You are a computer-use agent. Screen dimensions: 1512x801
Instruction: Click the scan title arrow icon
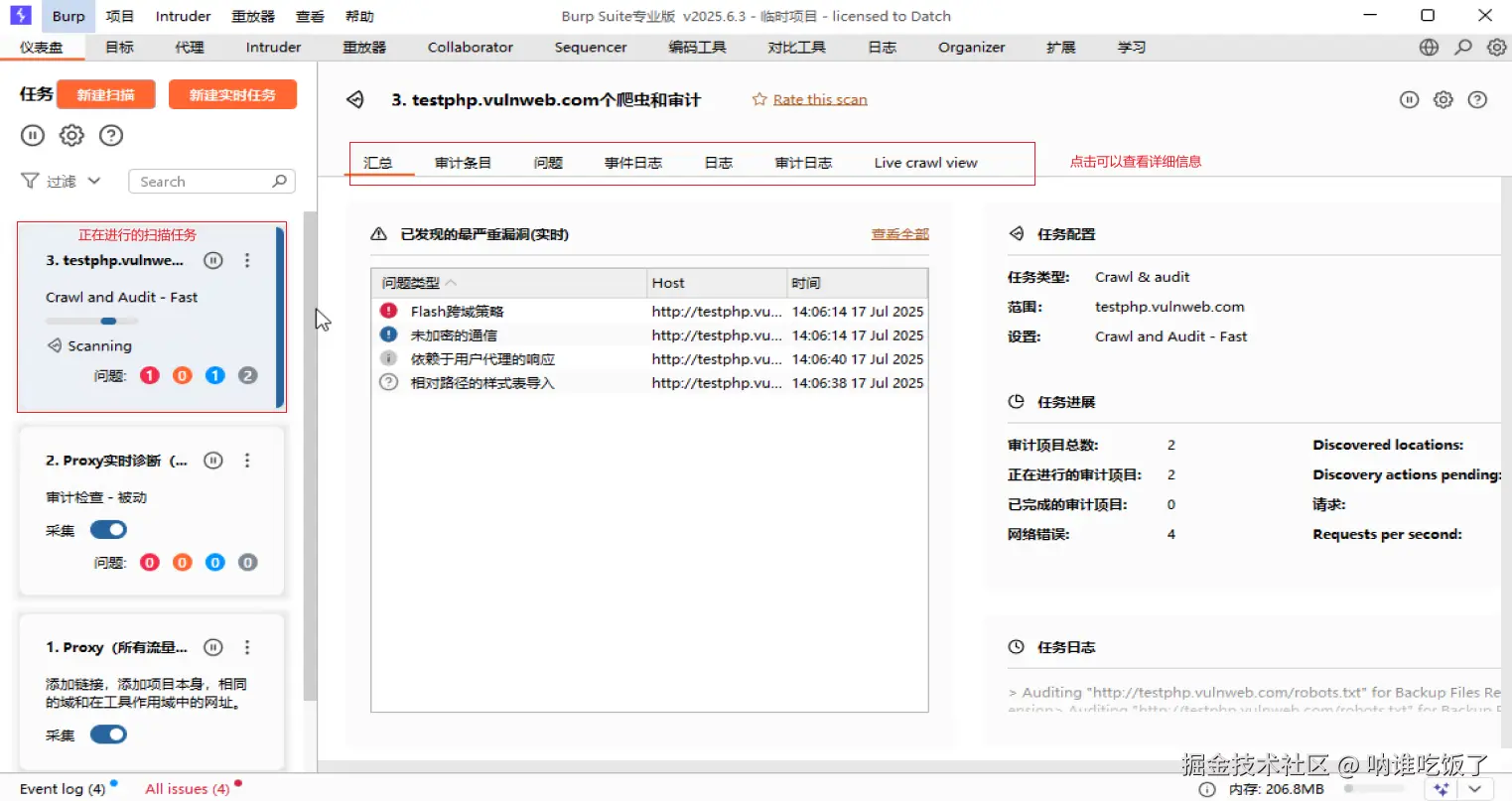pyautogui.click(x=355, y=99)
